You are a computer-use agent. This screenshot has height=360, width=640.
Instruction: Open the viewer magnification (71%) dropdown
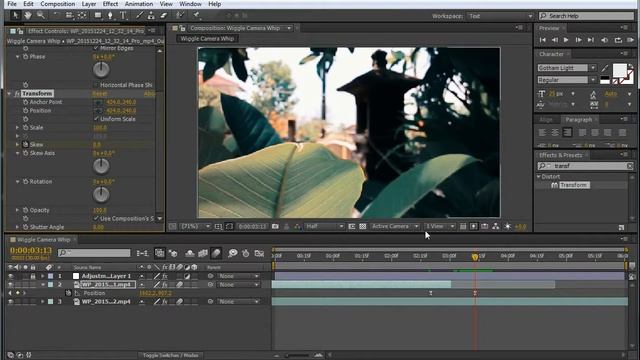tap(196, 226)
